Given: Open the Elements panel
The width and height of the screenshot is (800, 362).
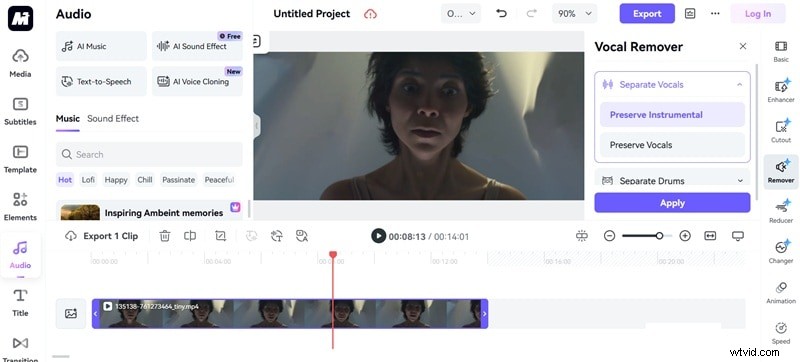Looking at the screenshot, I should [20, 206].
